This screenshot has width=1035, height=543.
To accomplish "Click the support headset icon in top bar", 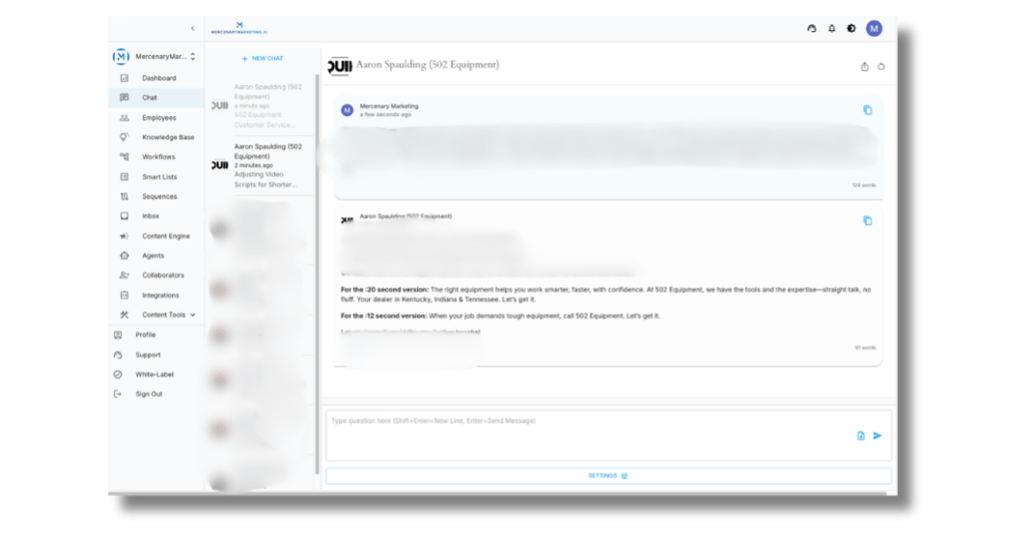I will point(811,28).
